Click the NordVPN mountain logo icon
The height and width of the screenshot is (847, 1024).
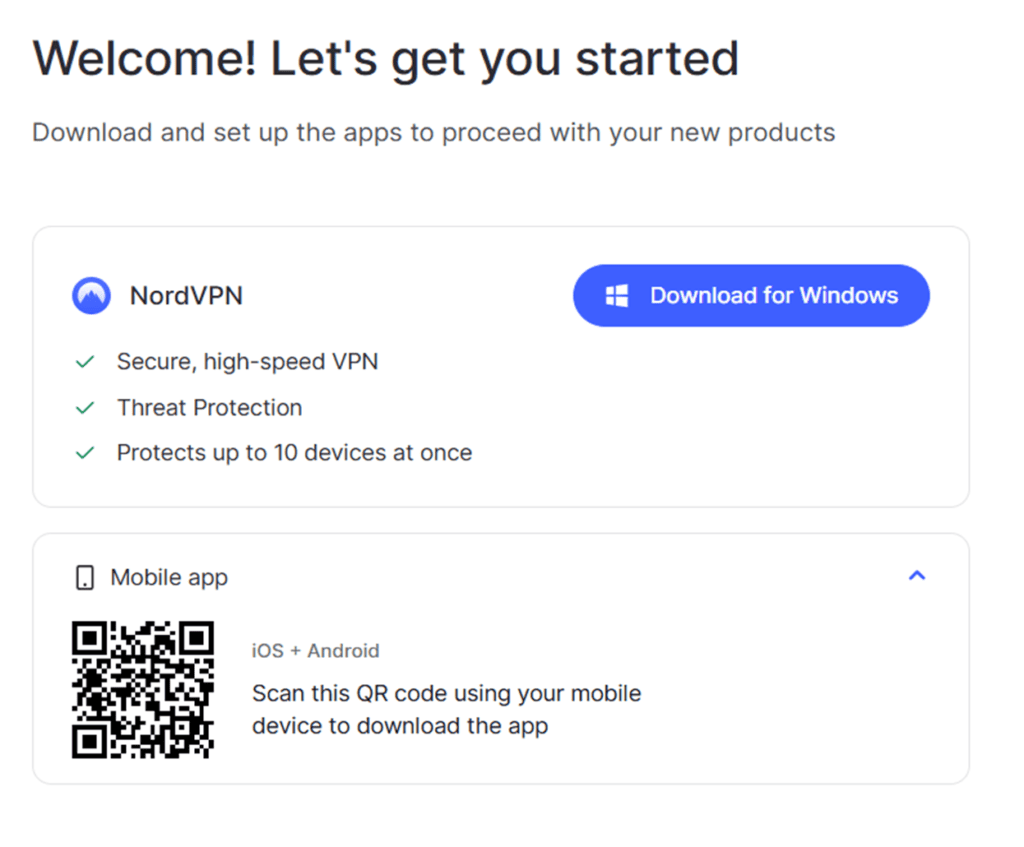coord(91,296)
